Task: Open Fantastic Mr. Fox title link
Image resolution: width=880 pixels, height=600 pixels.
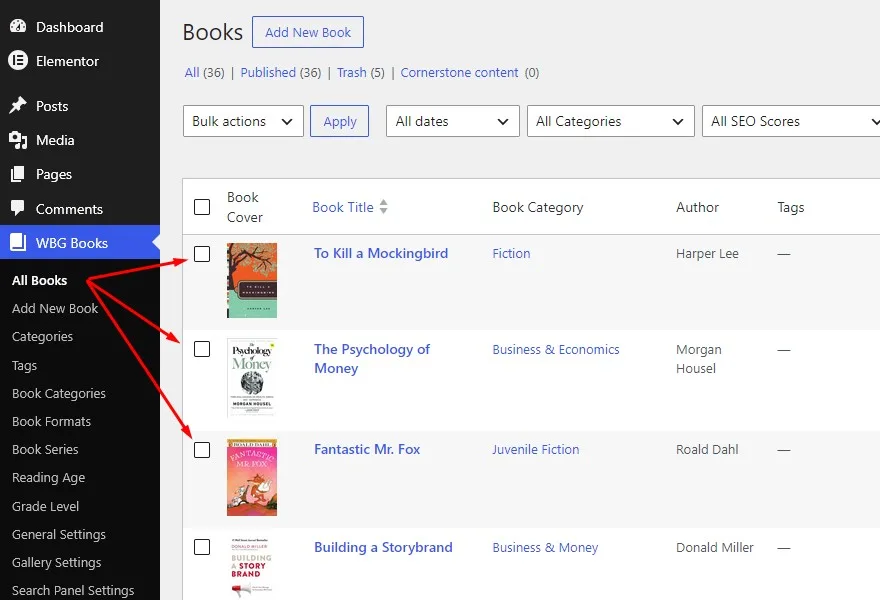Action: click(367, 449)
